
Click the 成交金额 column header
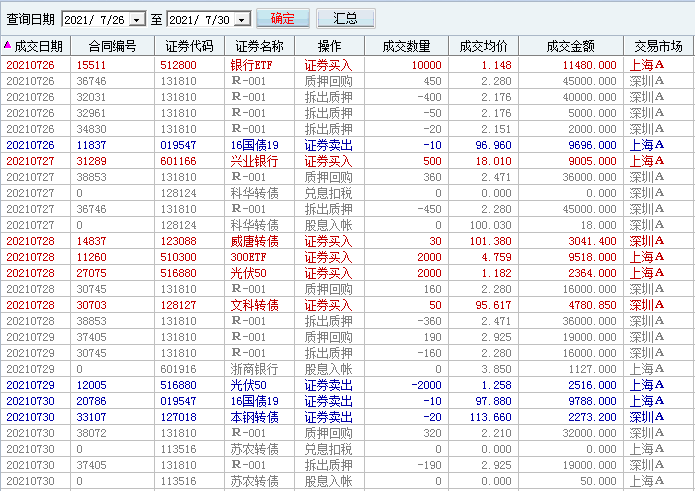pos(571,46)
